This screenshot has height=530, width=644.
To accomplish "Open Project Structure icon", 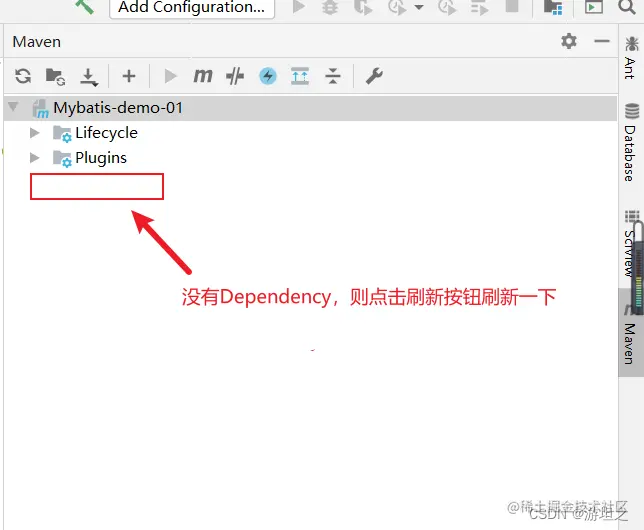I will click(x=553, y=7).
